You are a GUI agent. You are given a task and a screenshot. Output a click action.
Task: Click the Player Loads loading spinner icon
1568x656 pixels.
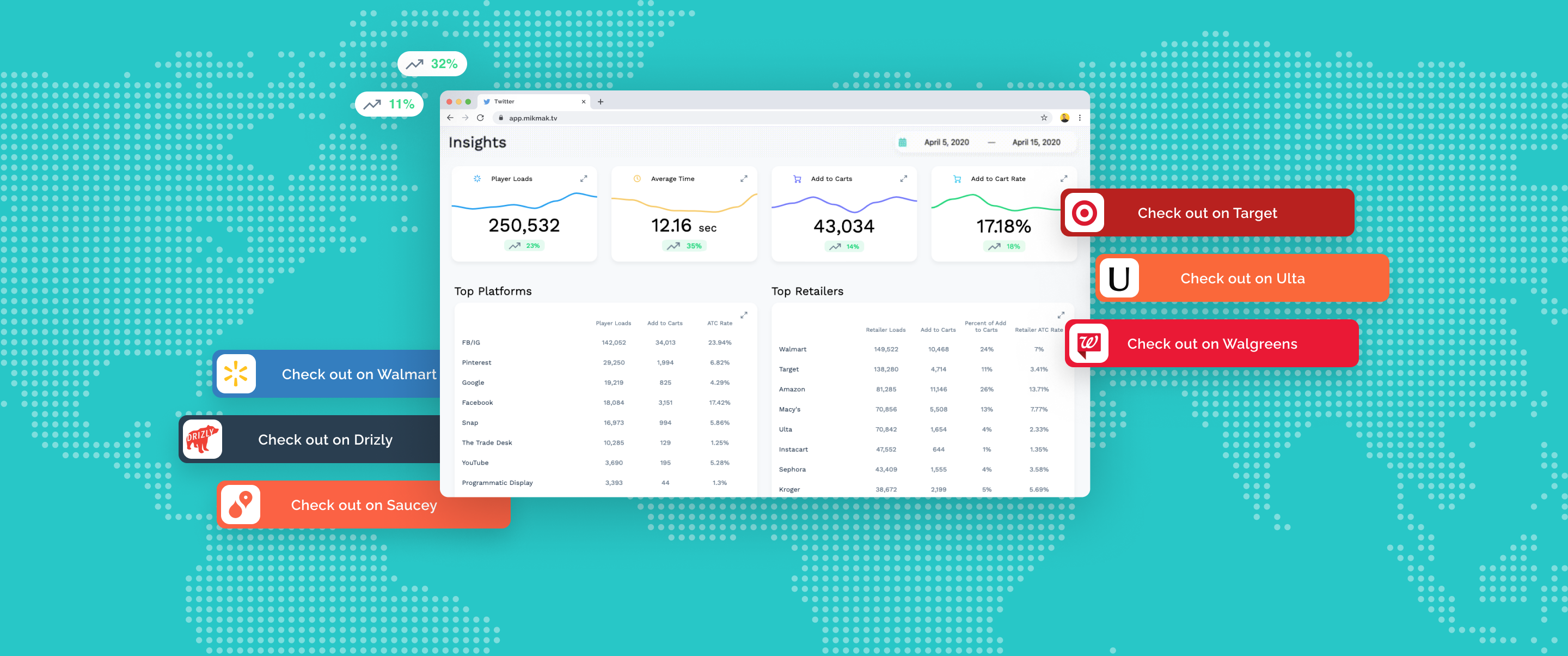(x=479, y=179)
